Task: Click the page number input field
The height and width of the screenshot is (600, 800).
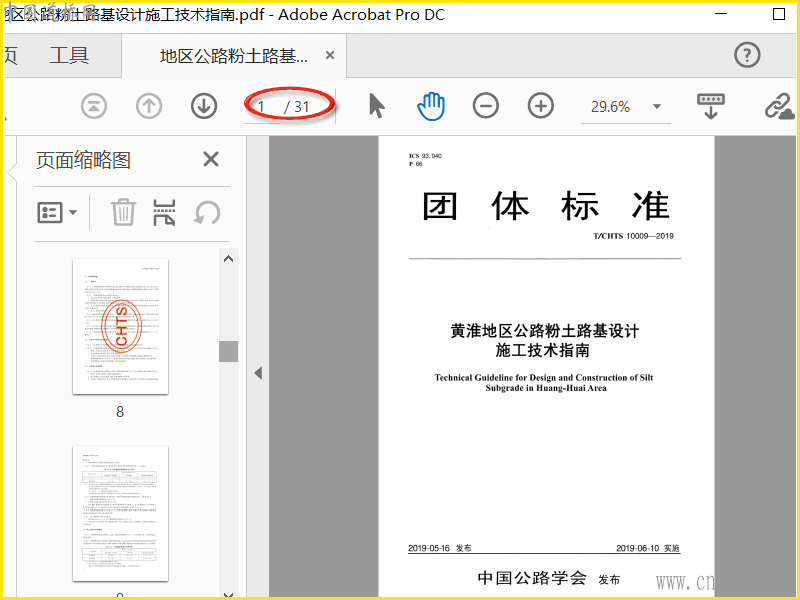Action: tap(262, 107)
